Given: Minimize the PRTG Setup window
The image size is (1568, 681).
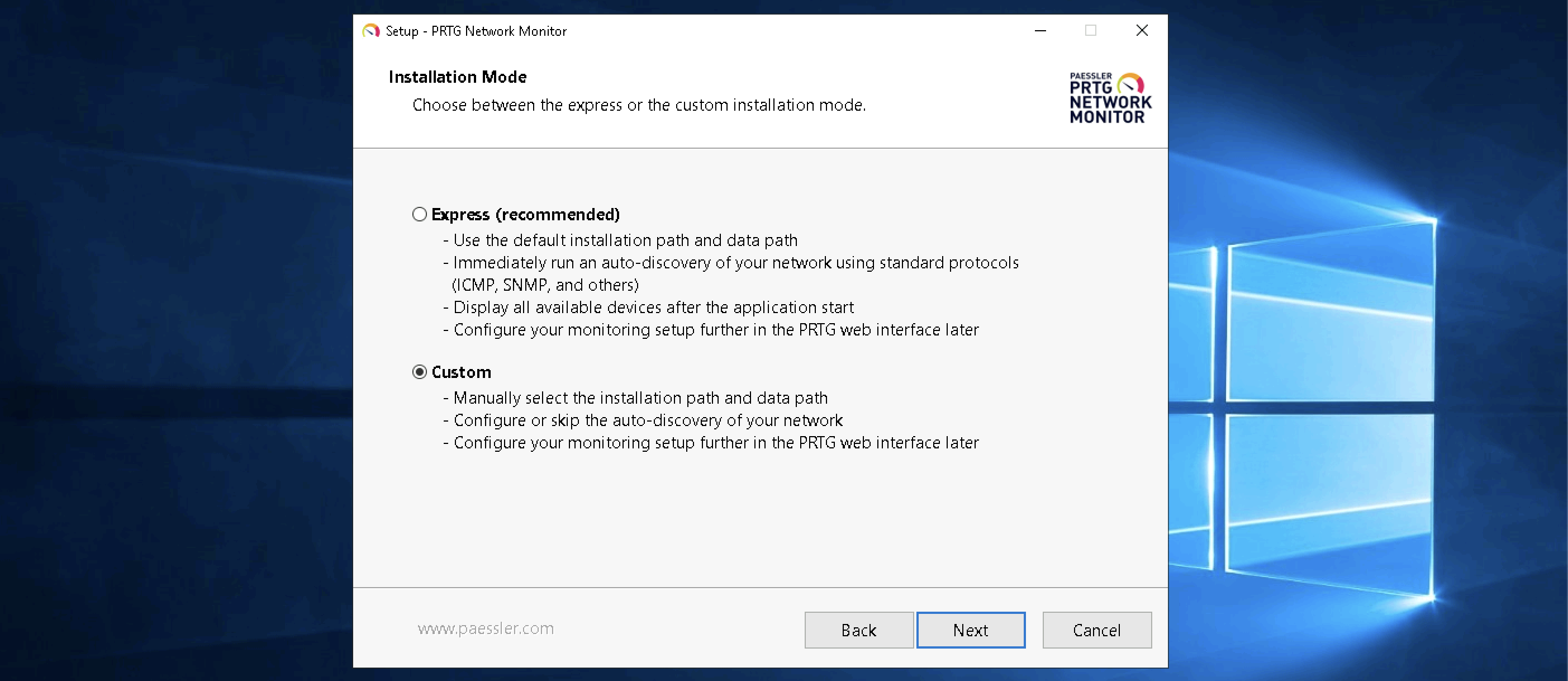Looking at the screenshot, I should coord(1040,30).
